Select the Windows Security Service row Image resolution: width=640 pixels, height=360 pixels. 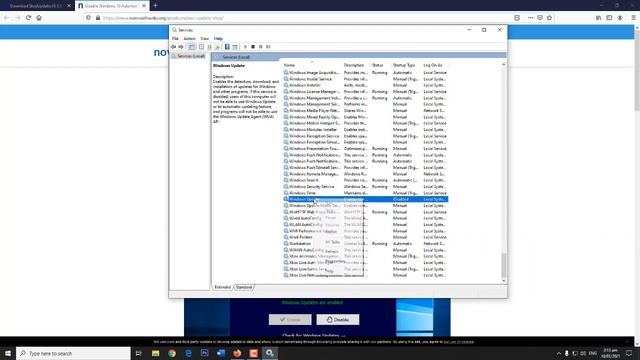point(365,187)
